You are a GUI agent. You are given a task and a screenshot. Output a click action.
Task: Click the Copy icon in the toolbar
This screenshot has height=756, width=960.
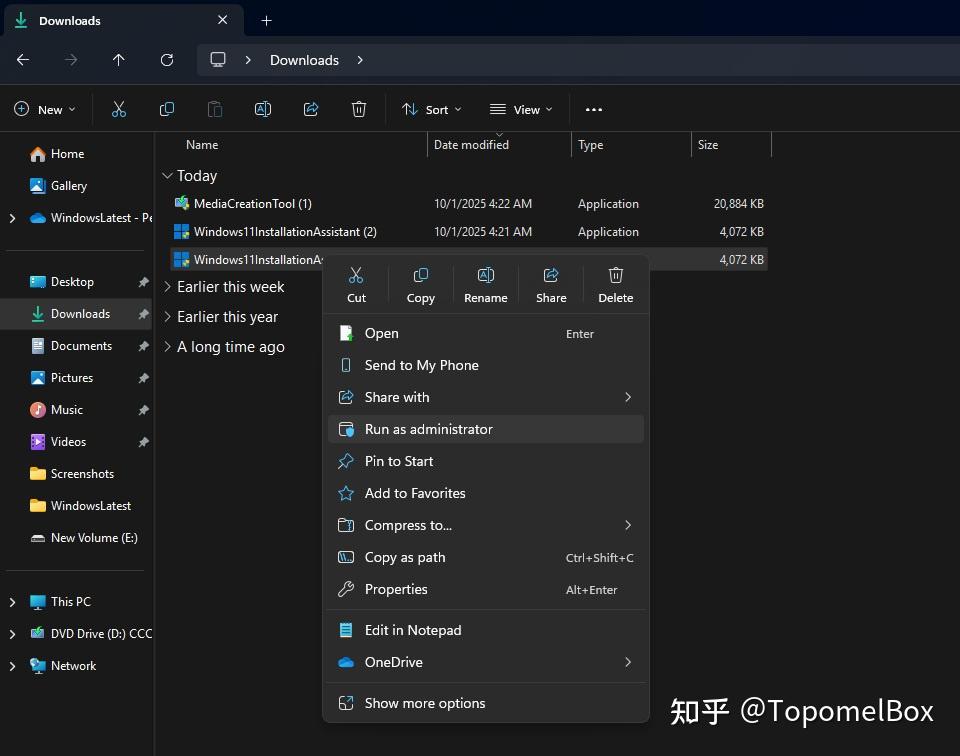(167, 110)
